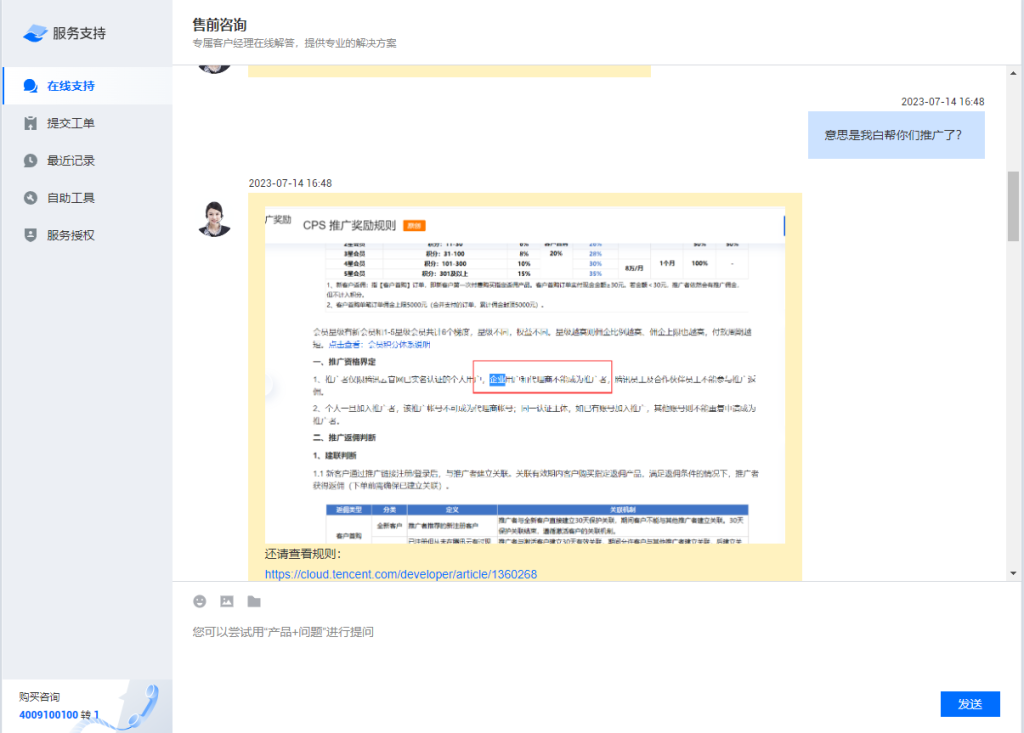
Task: Click the wrench icon next to 自助工具
Action: tap(30, 197)
